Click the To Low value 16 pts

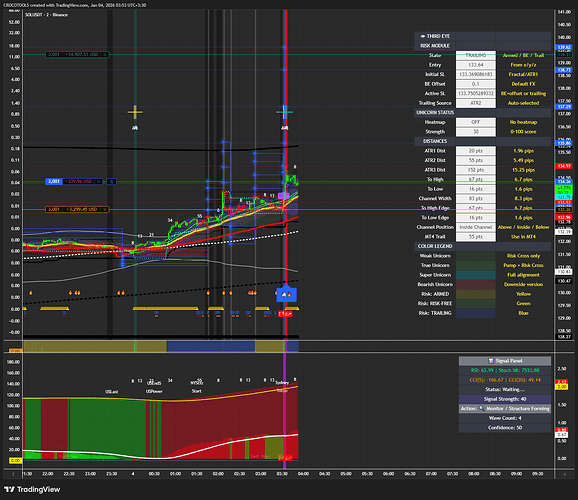(476, 189)
